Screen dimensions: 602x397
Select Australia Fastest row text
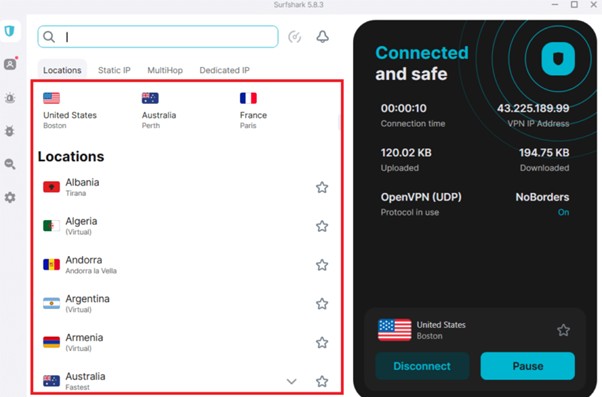[85, 381]
